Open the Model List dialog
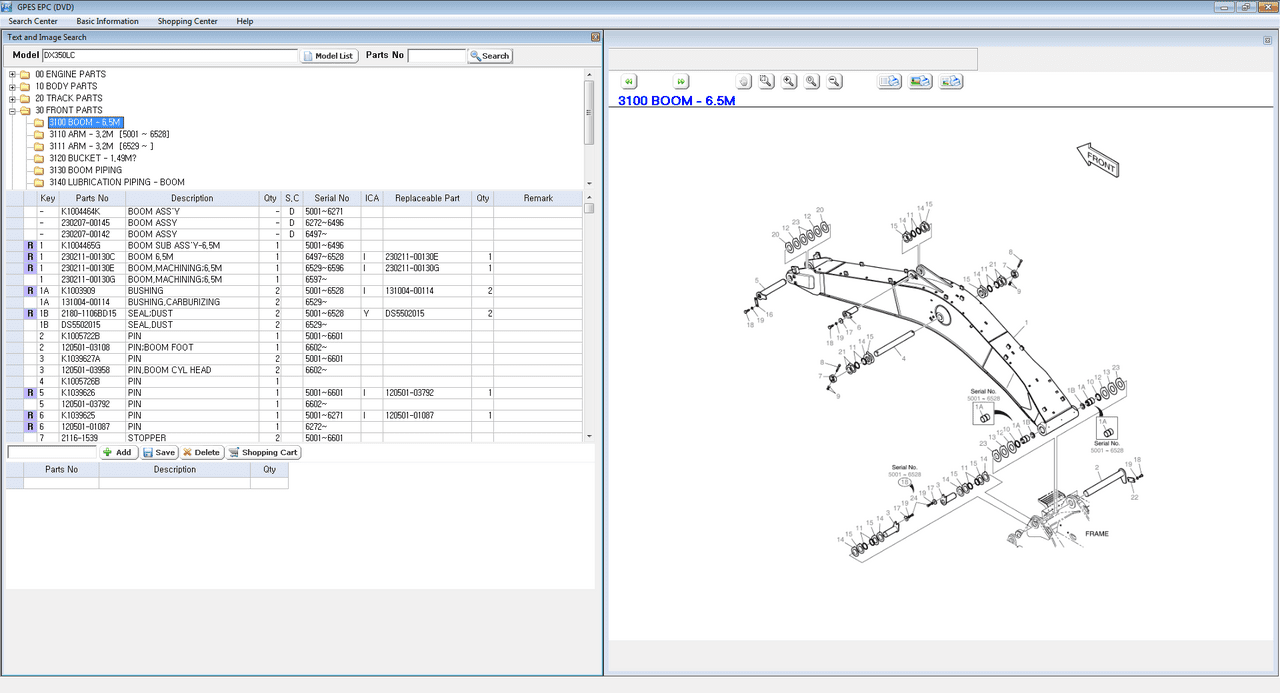This screenshot has width=1280, height=693. coord(328,55)
